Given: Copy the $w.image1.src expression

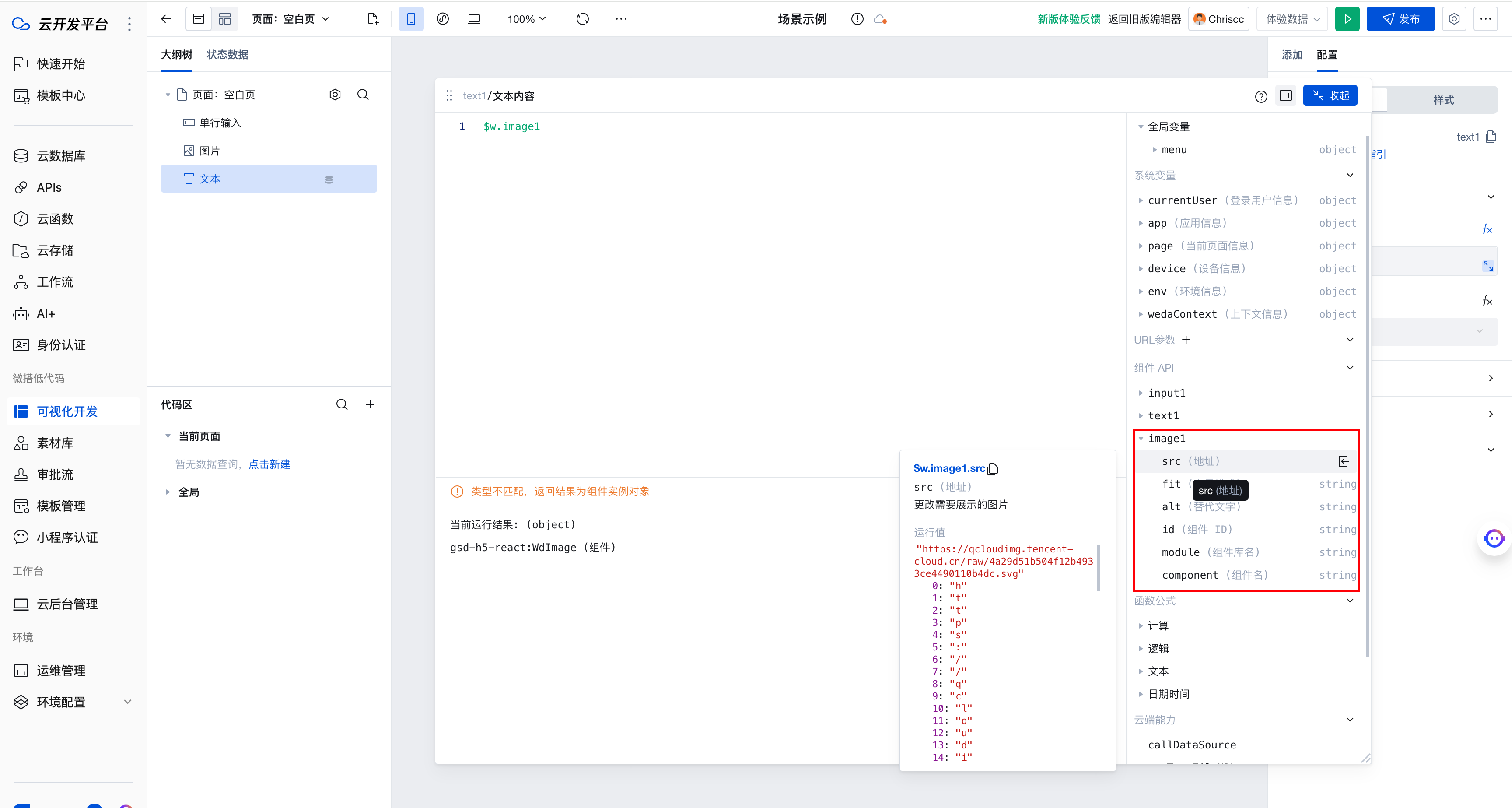Looking at the screenshot, I should tap(993, 469).
